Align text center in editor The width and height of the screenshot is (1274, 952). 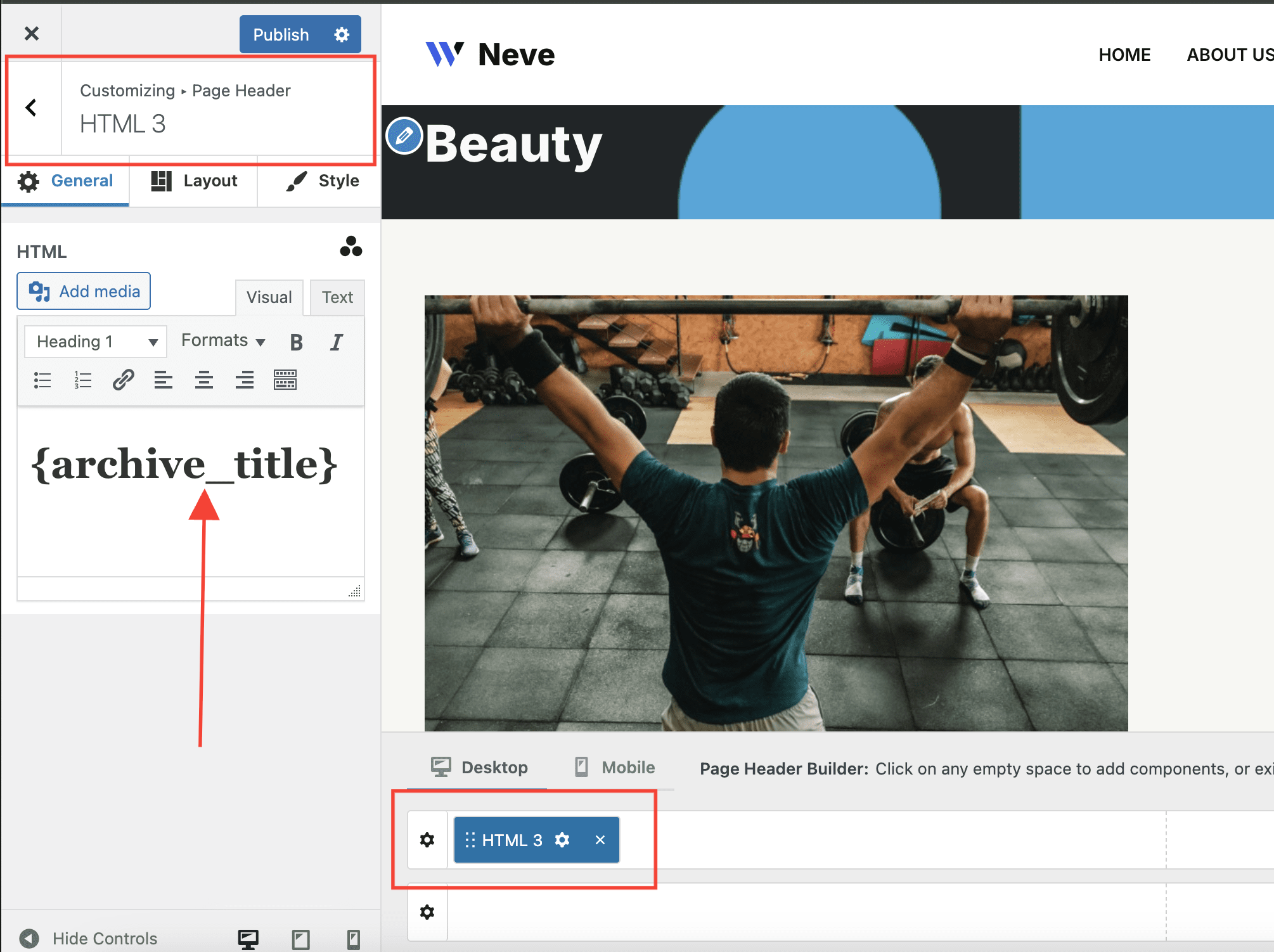[x=204, y=380]
